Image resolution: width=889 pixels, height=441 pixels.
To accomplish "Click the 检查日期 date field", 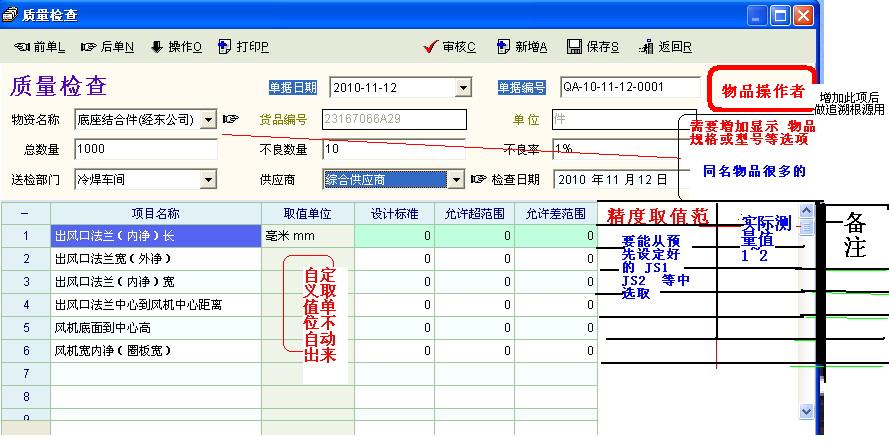I will (x=610, y=180).
